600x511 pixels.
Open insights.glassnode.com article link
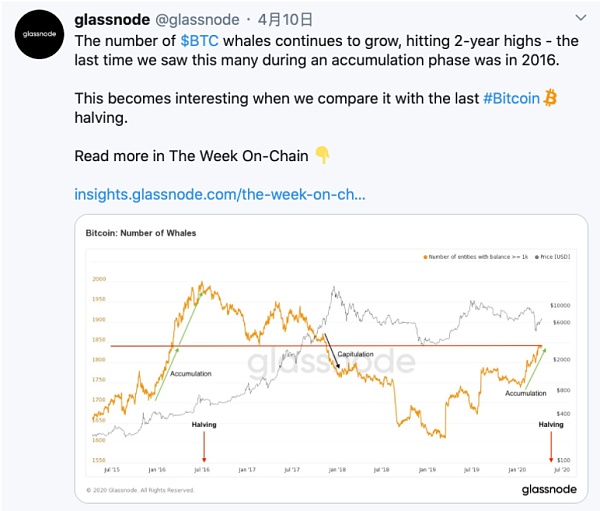[x=220, y=192]
